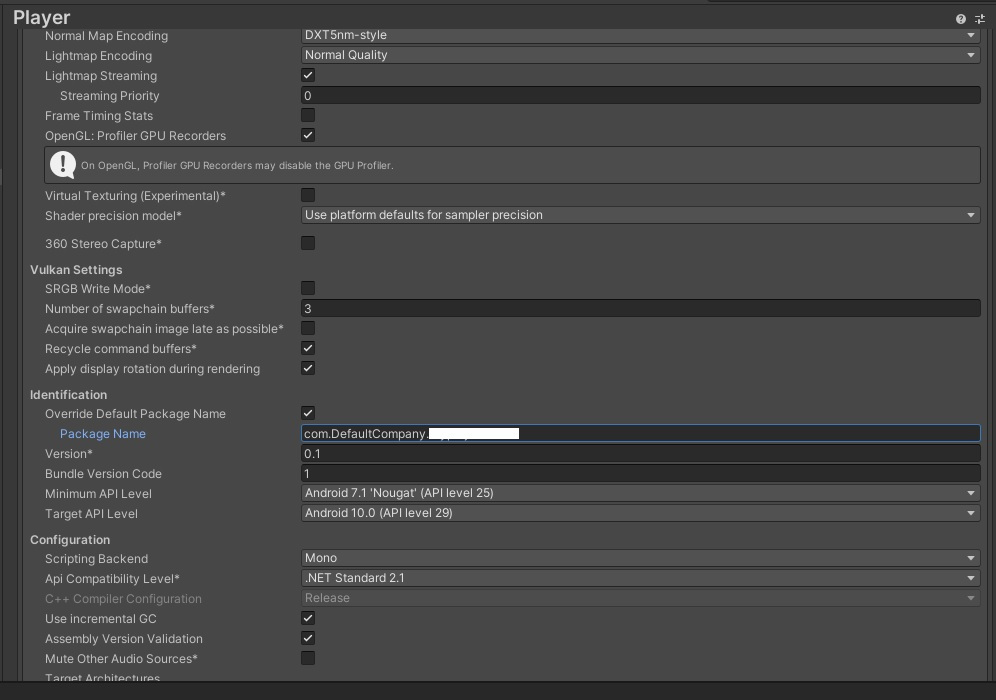Disable Use incremental GC
Viewport: 996px width, 700px height.
[308, 619]
